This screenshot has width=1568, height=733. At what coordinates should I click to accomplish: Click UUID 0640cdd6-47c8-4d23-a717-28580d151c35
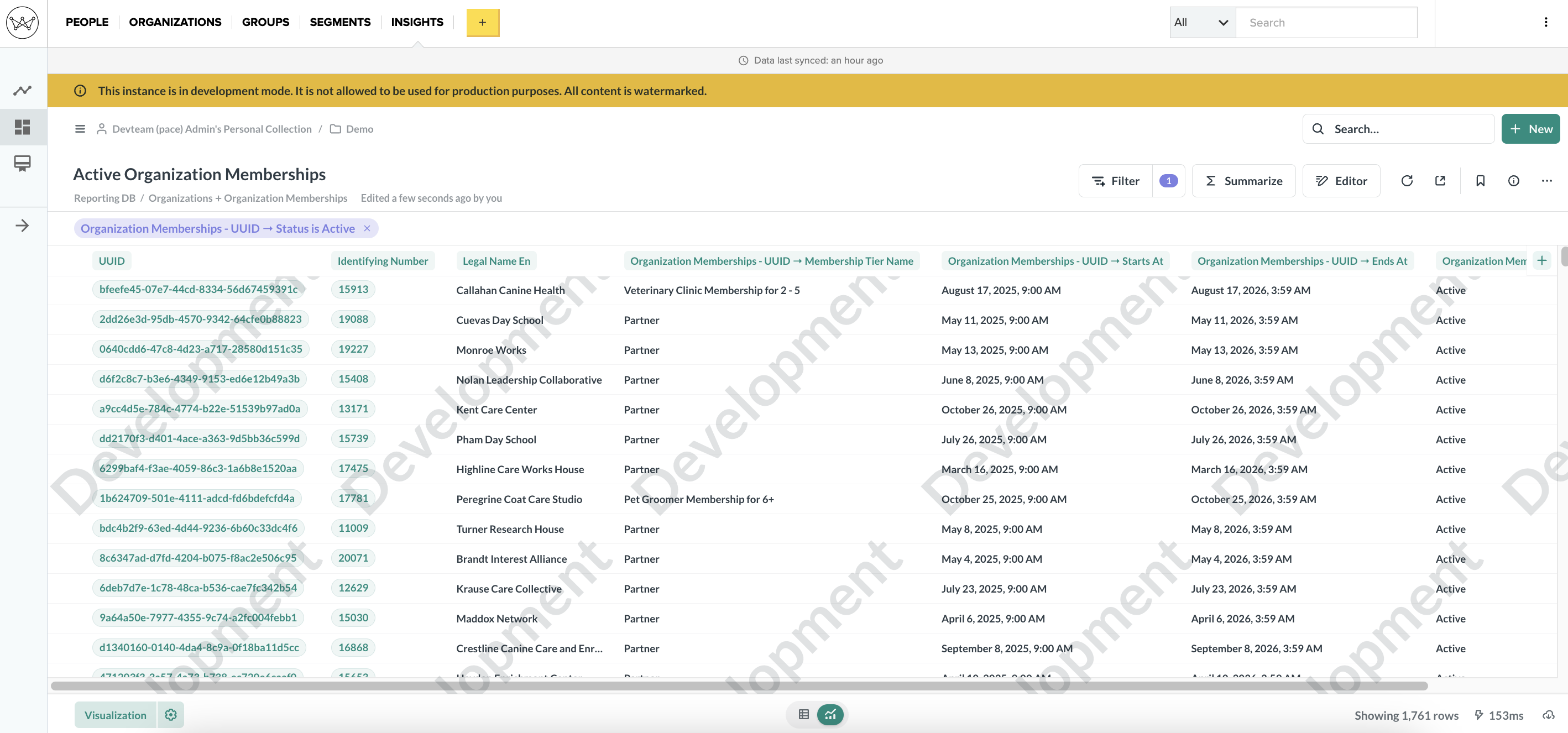[201, 349]
